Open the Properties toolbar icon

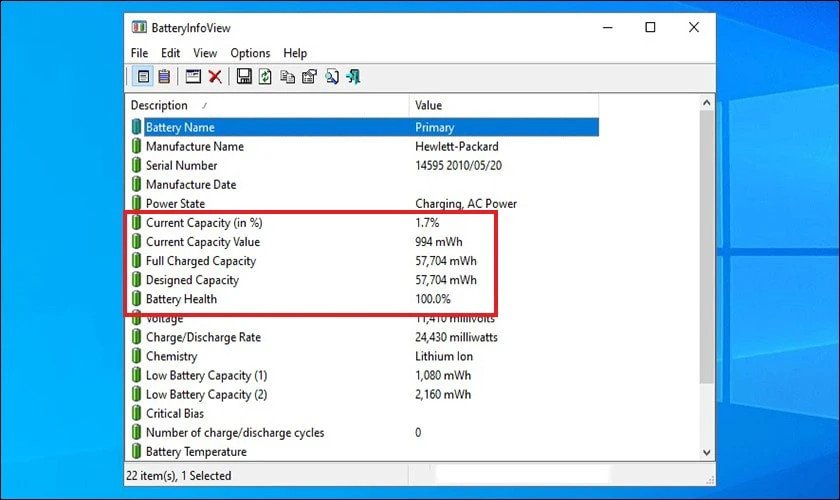[309, 77]
